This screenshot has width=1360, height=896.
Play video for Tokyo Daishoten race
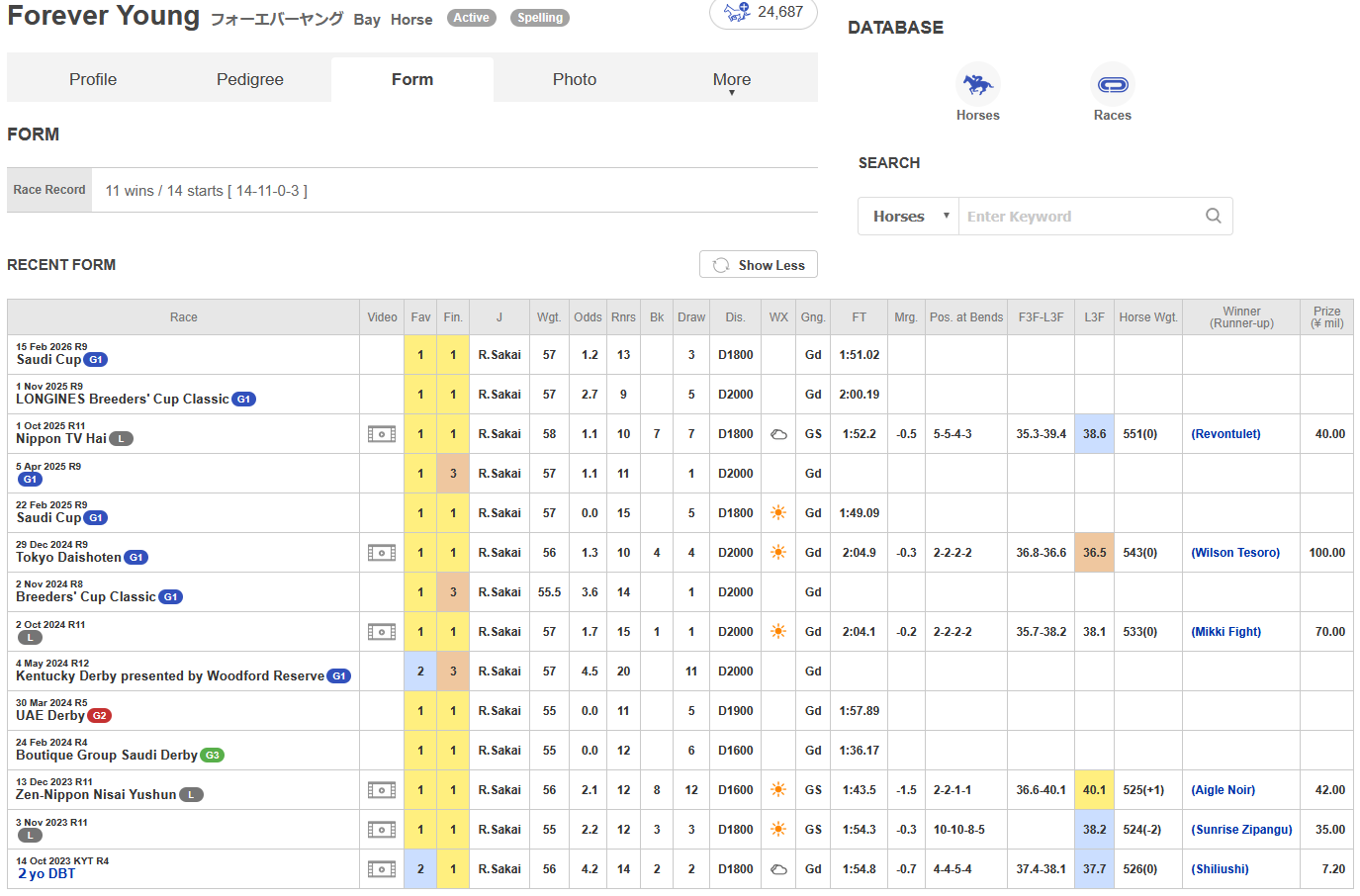click(382, 553)
